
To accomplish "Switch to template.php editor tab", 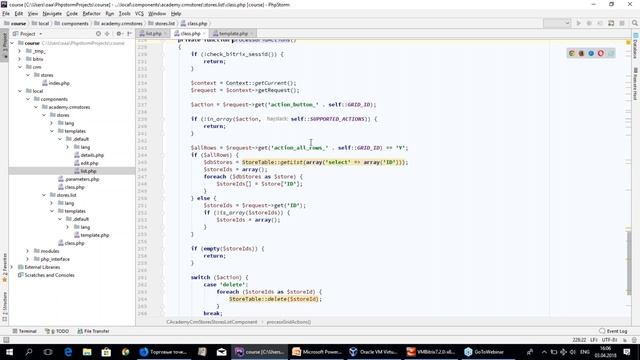I will 233,33.
